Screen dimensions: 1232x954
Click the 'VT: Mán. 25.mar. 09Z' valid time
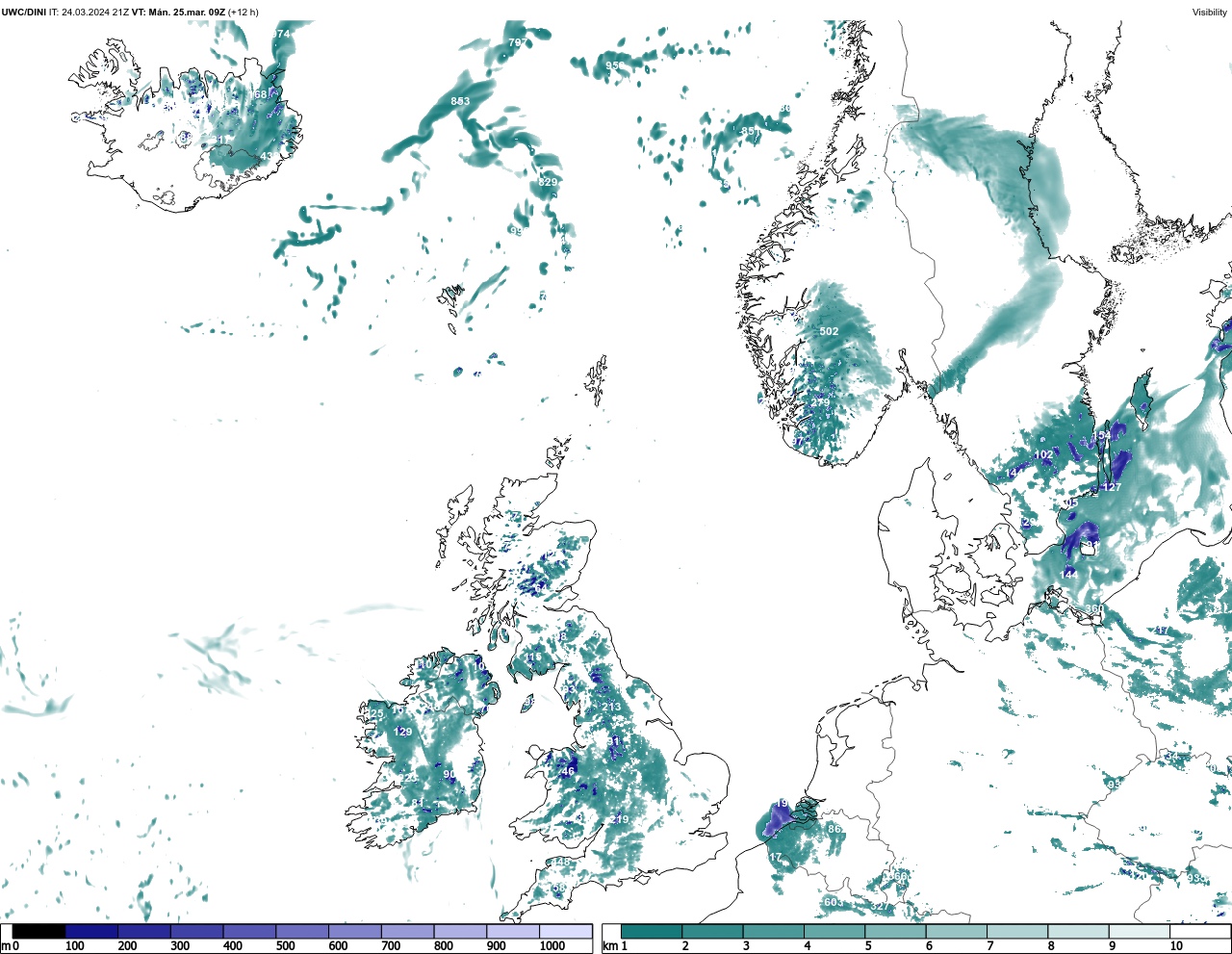pyautogui.click(x=178, y=13)
